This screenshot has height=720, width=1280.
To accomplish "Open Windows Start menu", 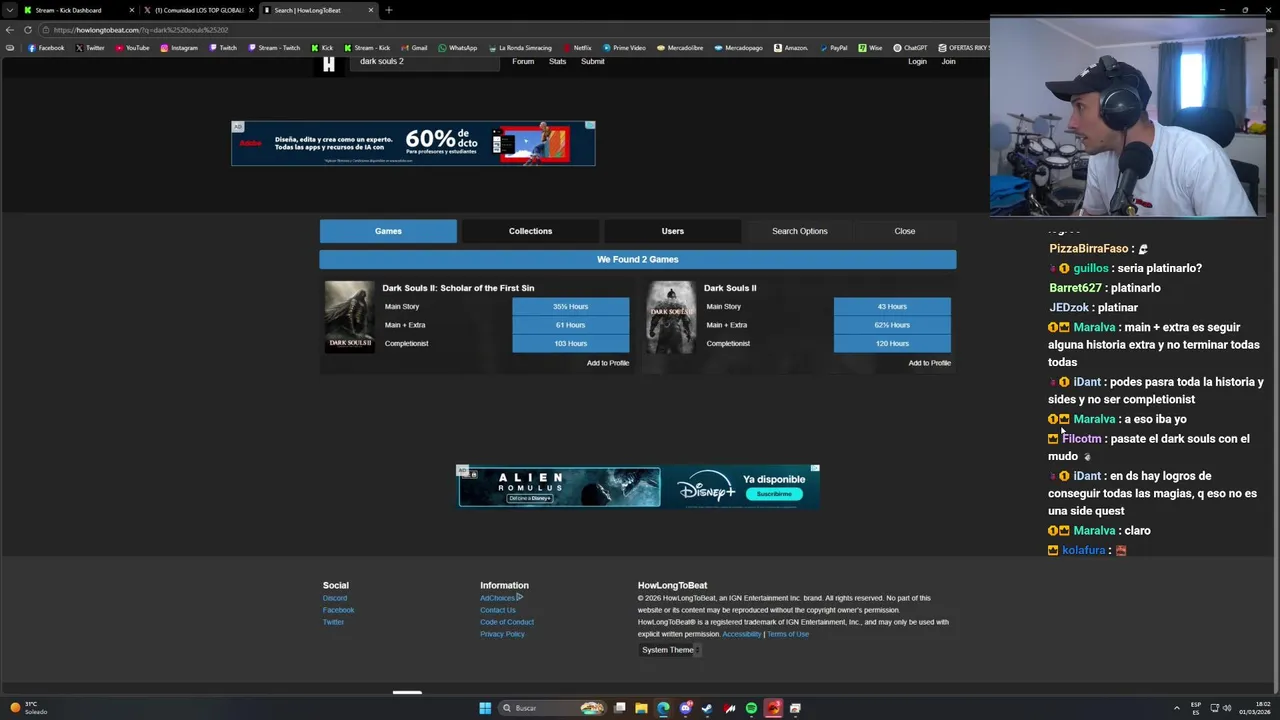I will [x=485, y=708].
